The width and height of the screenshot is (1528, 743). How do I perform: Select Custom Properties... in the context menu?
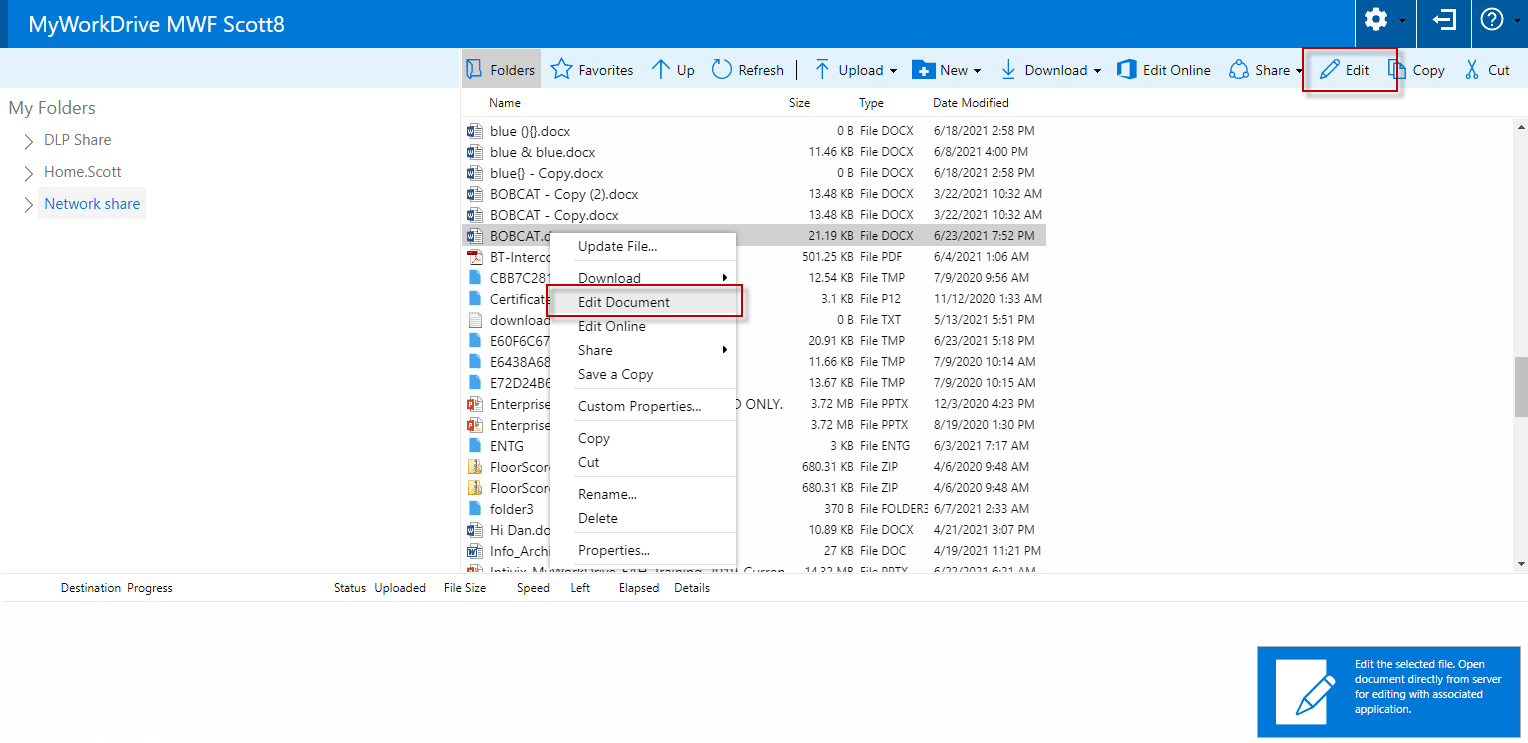(639, 406)
